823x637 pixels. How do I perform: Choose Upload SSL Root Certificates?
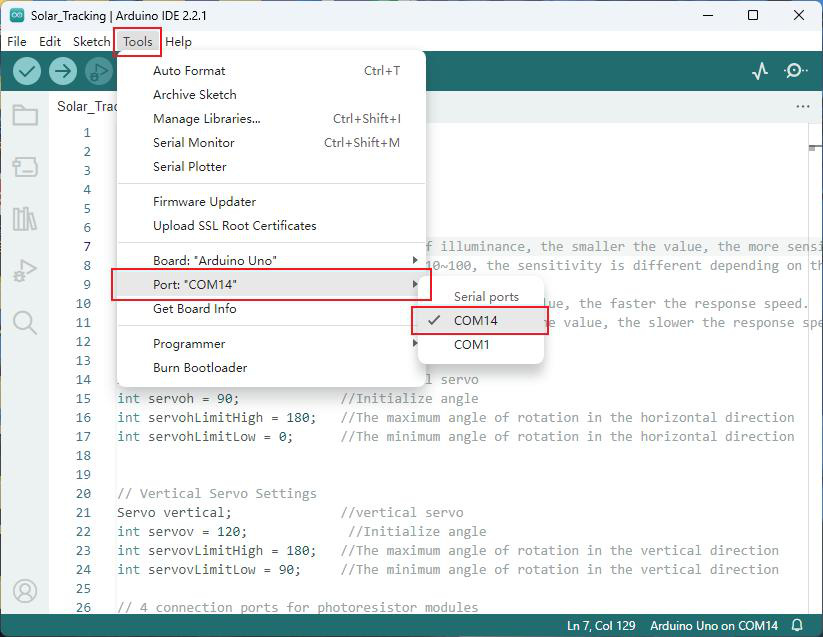click(x=271, y=226)
